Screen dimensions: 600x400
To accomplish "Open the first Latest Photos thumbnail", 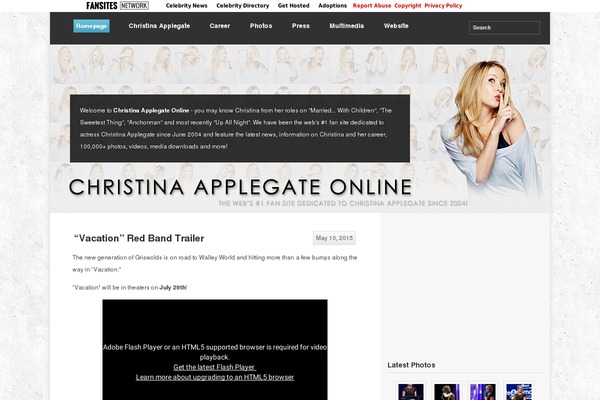I will coord(411,392).
